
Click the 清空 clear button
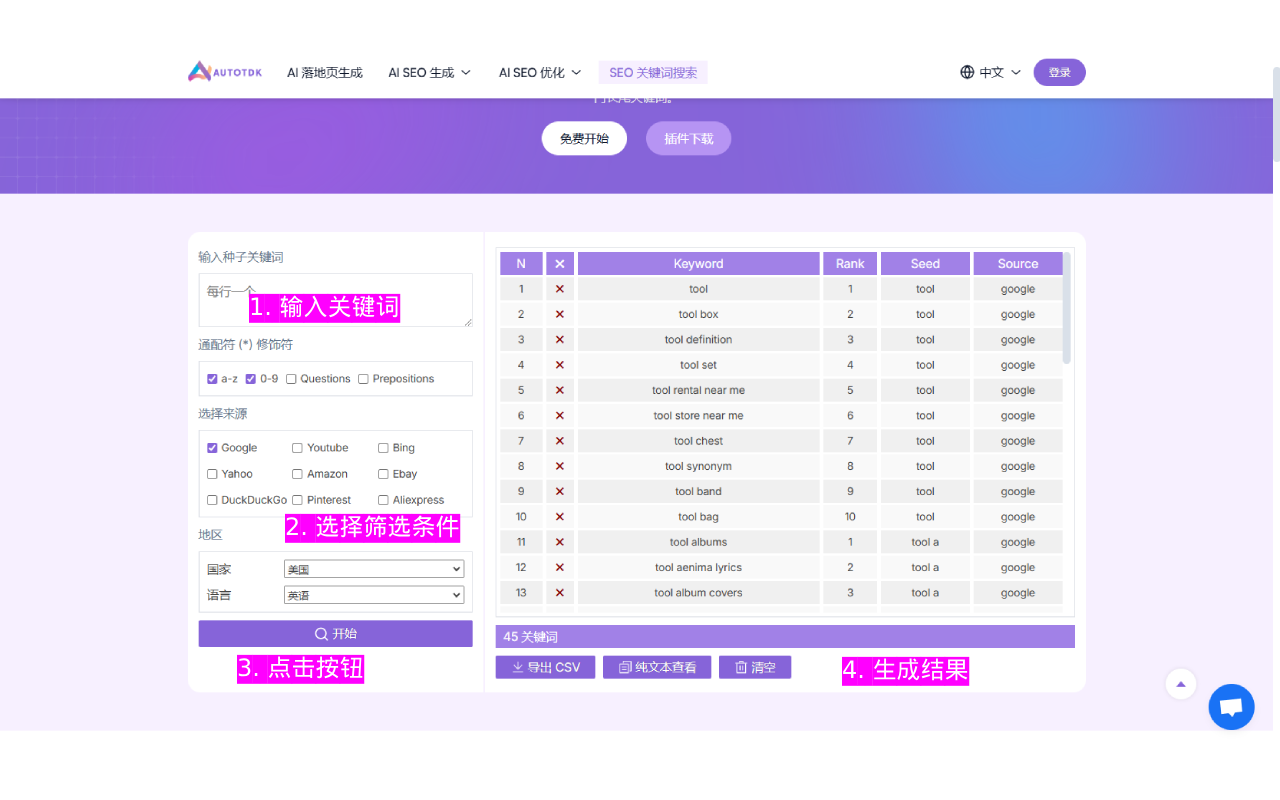pos(755,667)
